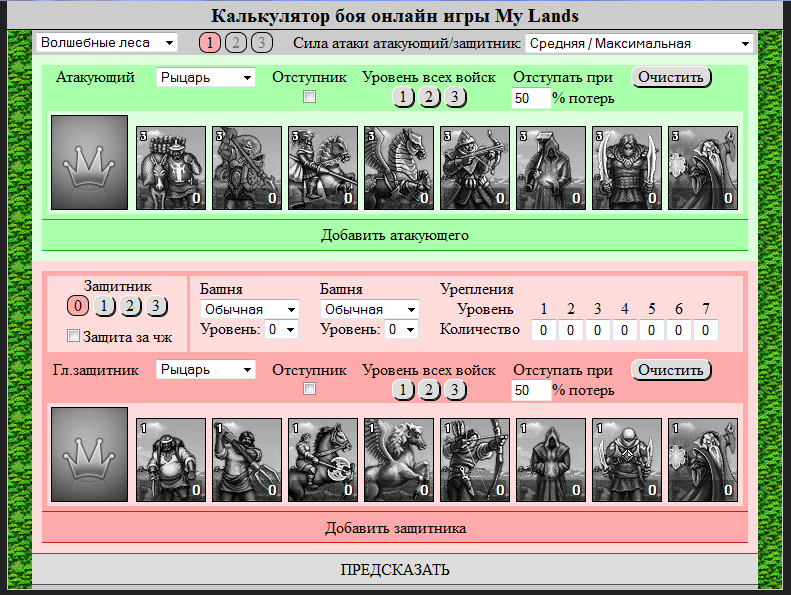Click defender bearded mage unit
The image size is (791, 595).
(x=703, y=460)
